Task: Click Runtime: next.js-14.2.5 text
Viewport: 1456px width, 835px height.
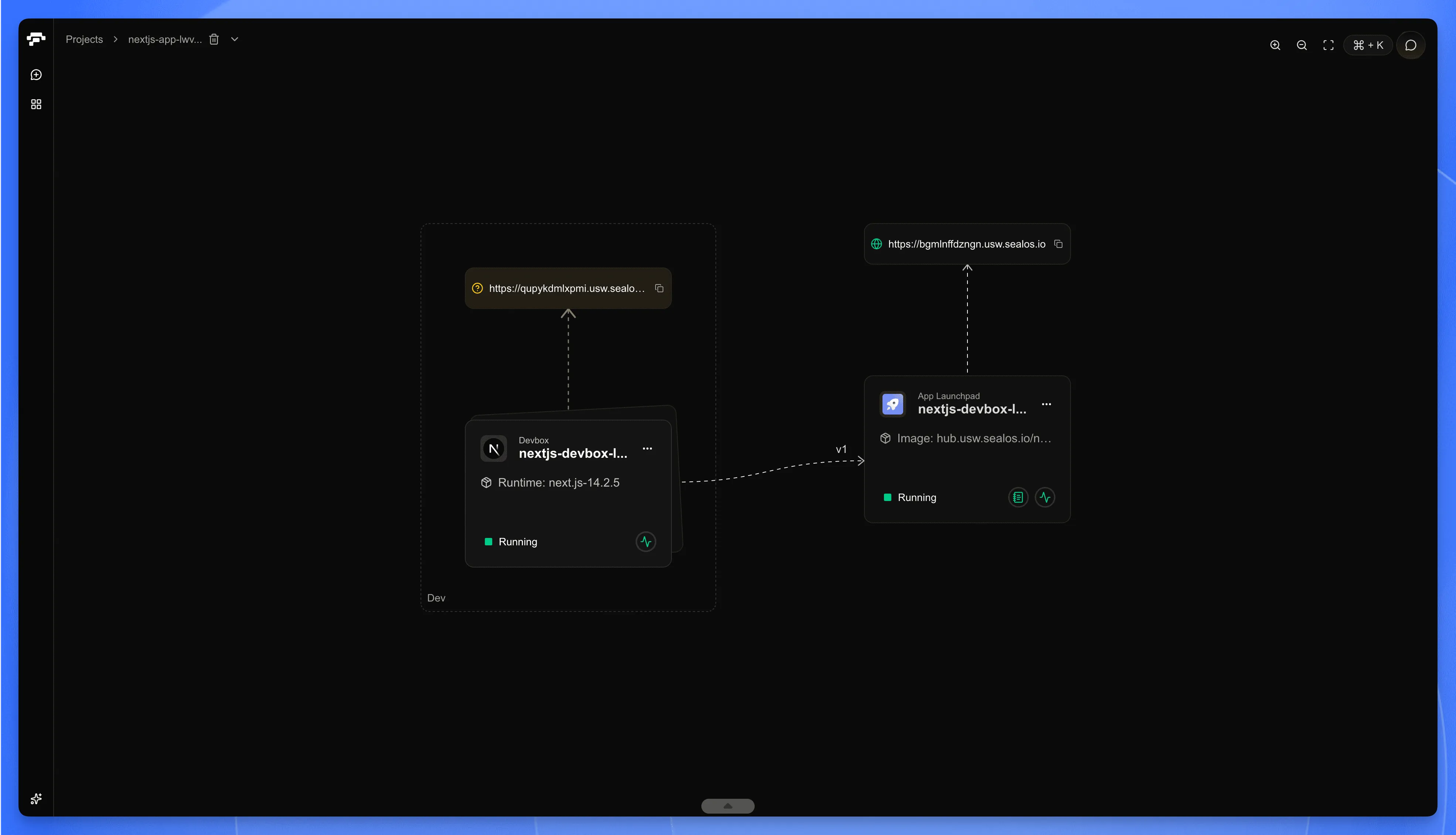Action: coord(558,483)
